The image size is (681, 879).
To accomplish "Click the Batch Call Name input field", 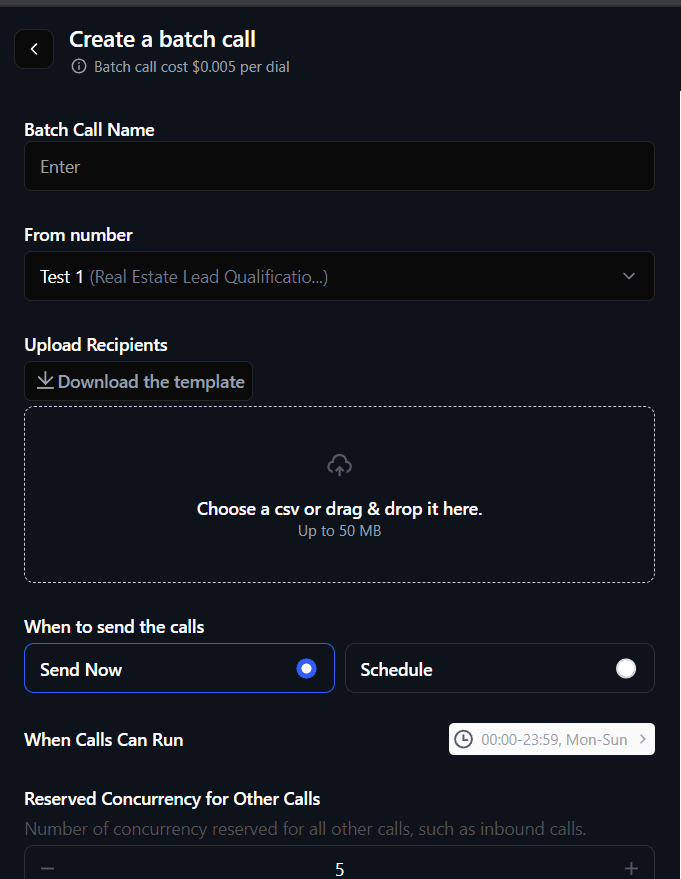I will pyautogui.click(x=339, y=166).
